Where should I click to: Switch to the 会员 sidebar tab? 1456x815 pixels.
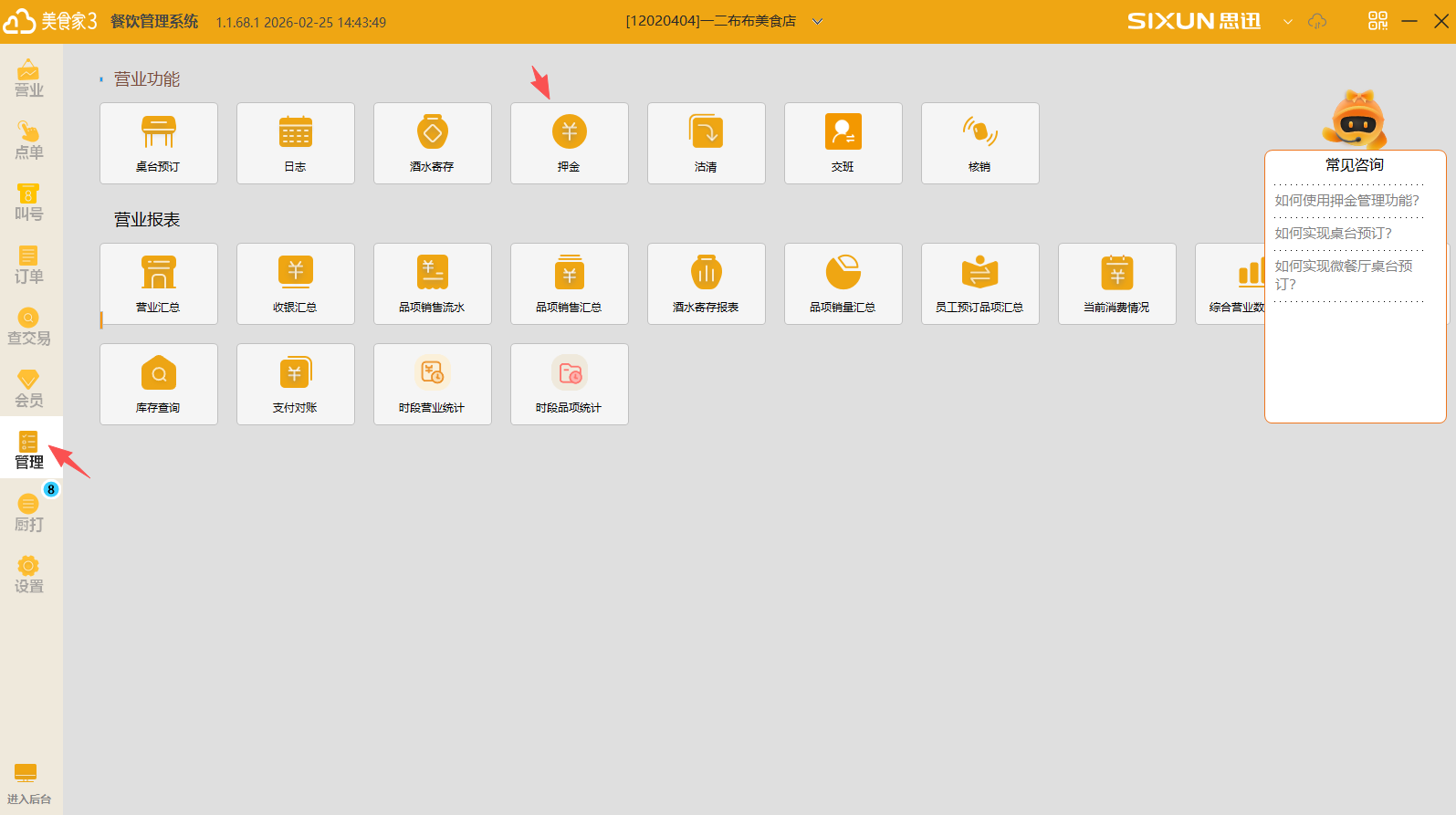tap(29, 389)
